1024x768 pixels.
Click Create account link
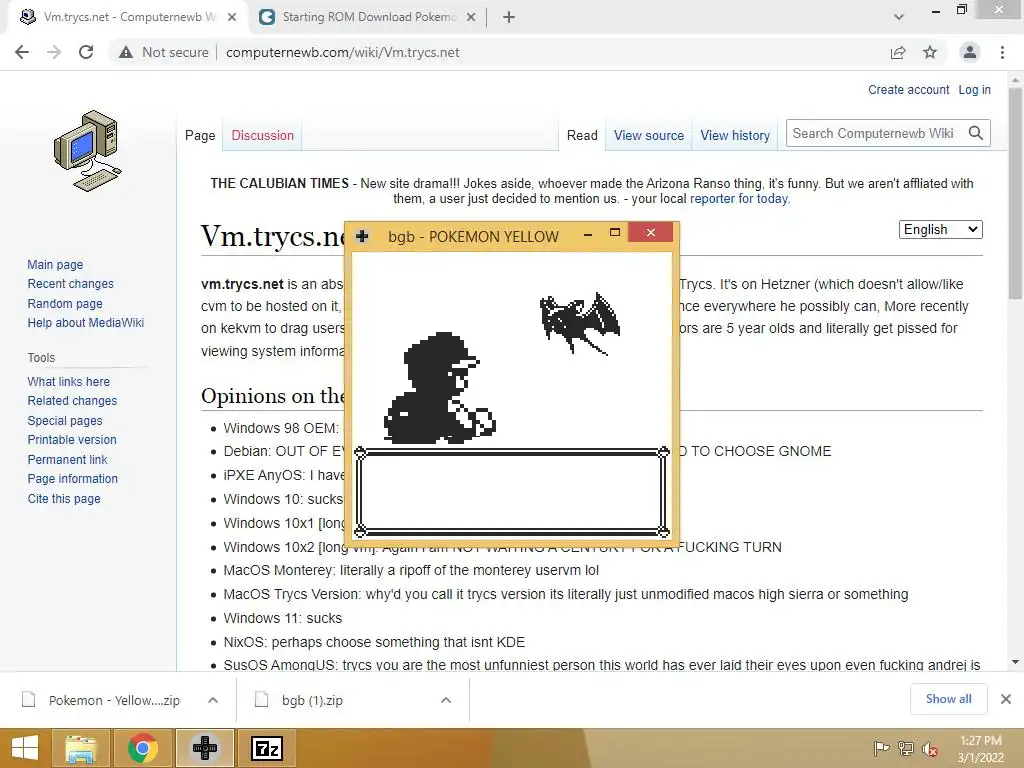[x=908, y=89]
